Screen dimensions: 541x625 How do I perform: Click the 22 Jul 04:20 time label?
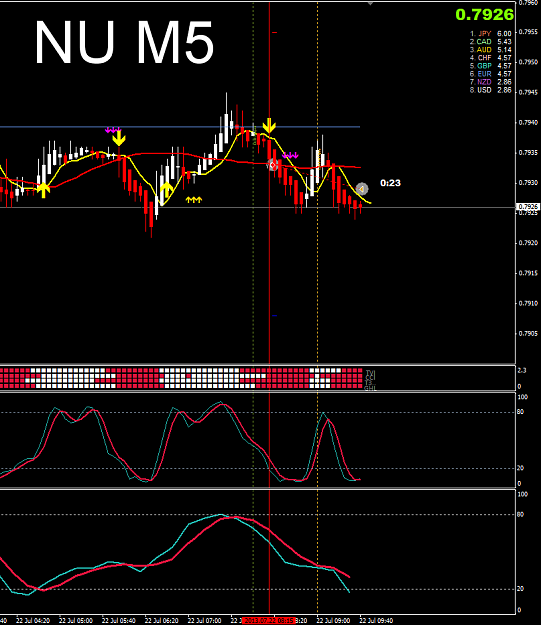tap(33, 621)
